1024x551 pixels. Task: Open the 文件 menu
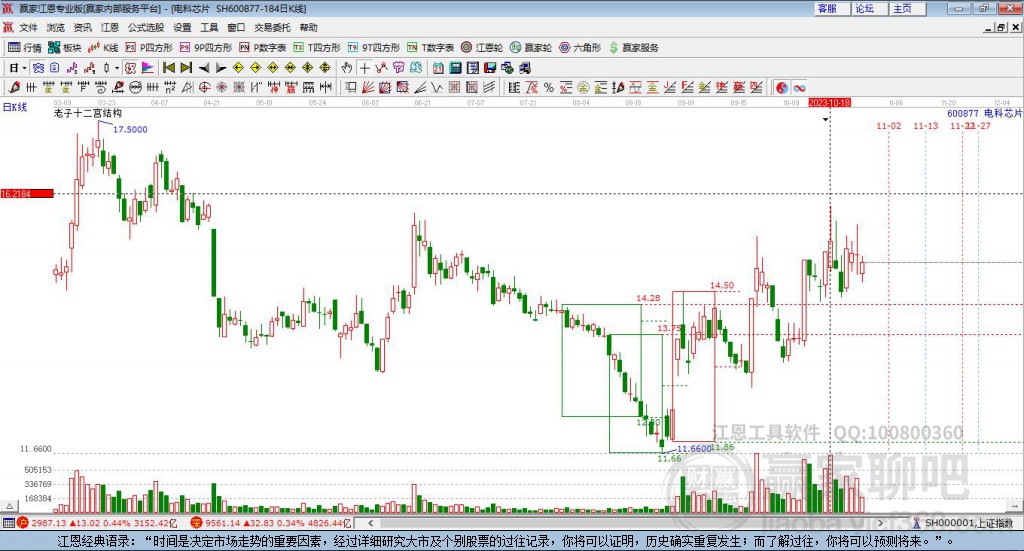(x=29, y=27)
